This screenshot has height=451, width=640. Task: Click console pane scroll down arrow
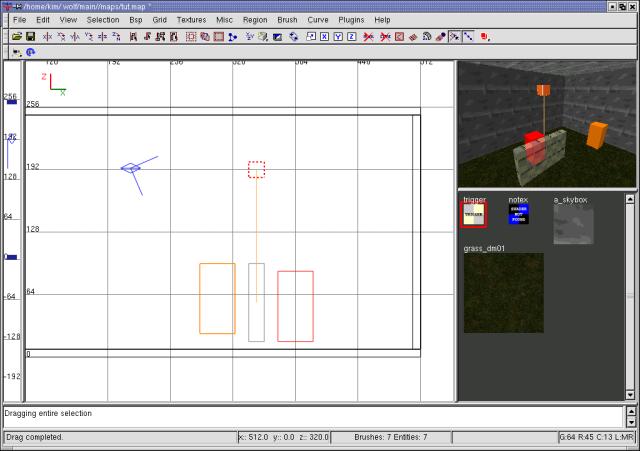631,422
